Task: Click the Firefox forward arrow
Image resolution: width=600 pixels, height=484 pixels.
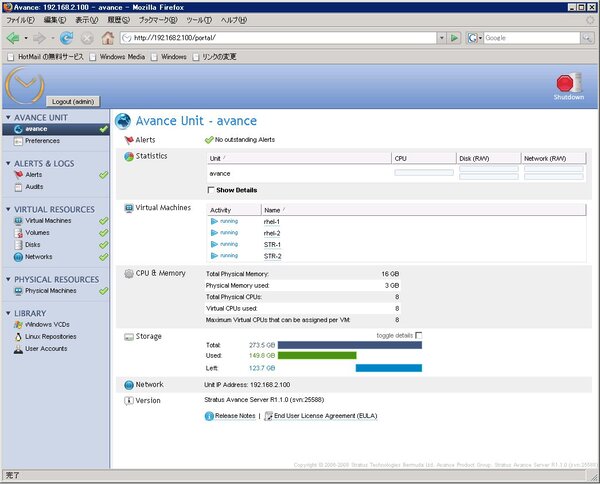Action: [39, 38]
